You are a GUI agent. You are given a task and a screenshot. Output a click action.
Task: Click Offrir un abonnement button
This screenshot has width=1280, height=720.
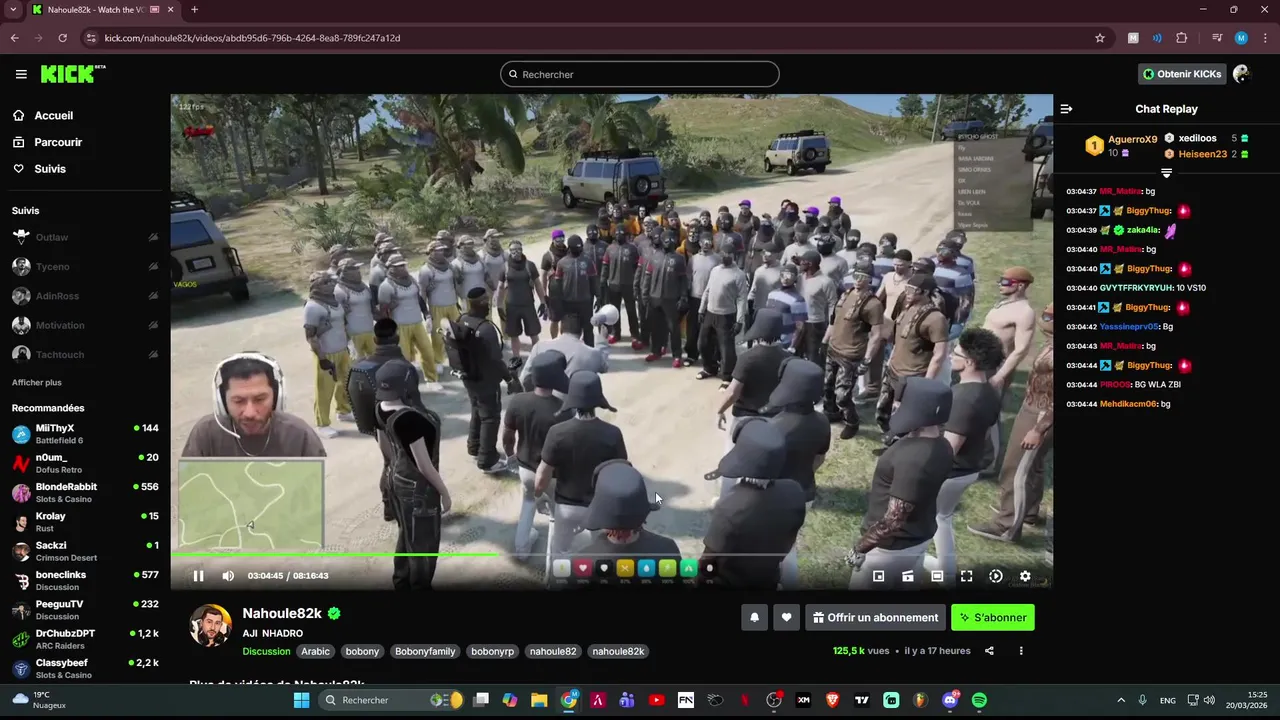pyautogui.click(x=876, y=618)
